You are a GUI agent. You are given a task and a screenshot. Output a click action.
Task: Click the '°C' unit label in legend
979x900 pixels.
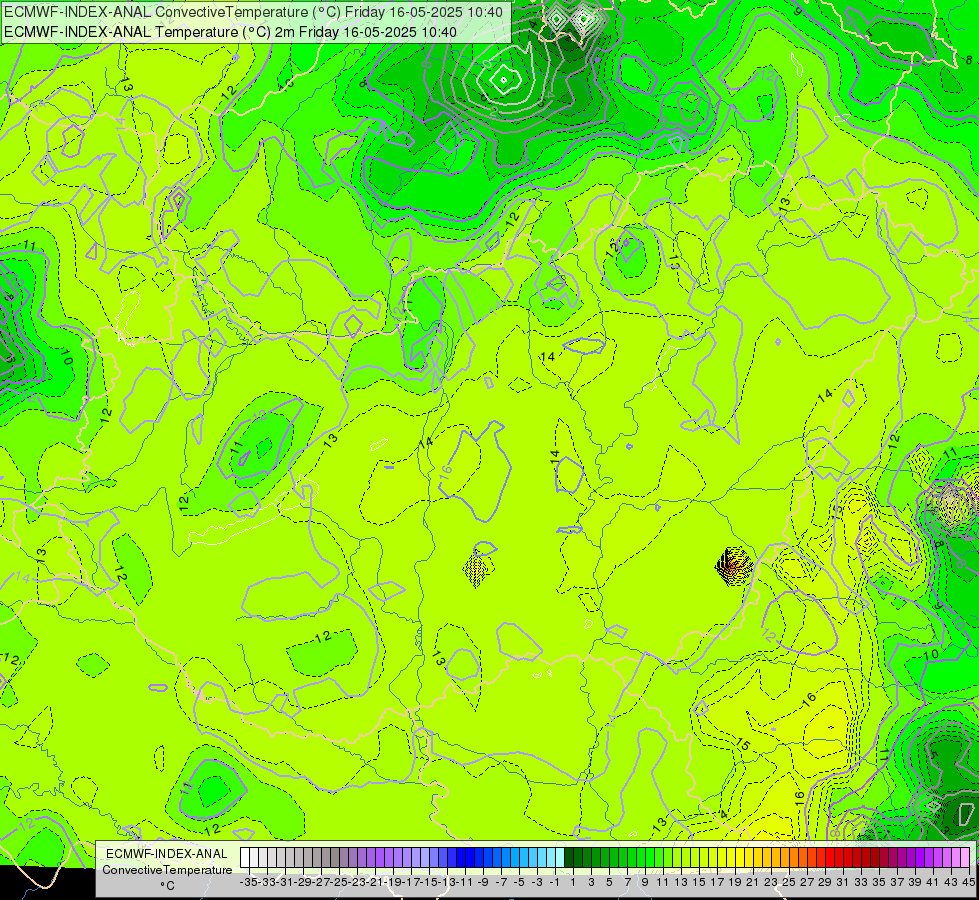click(x=167, y=886)
